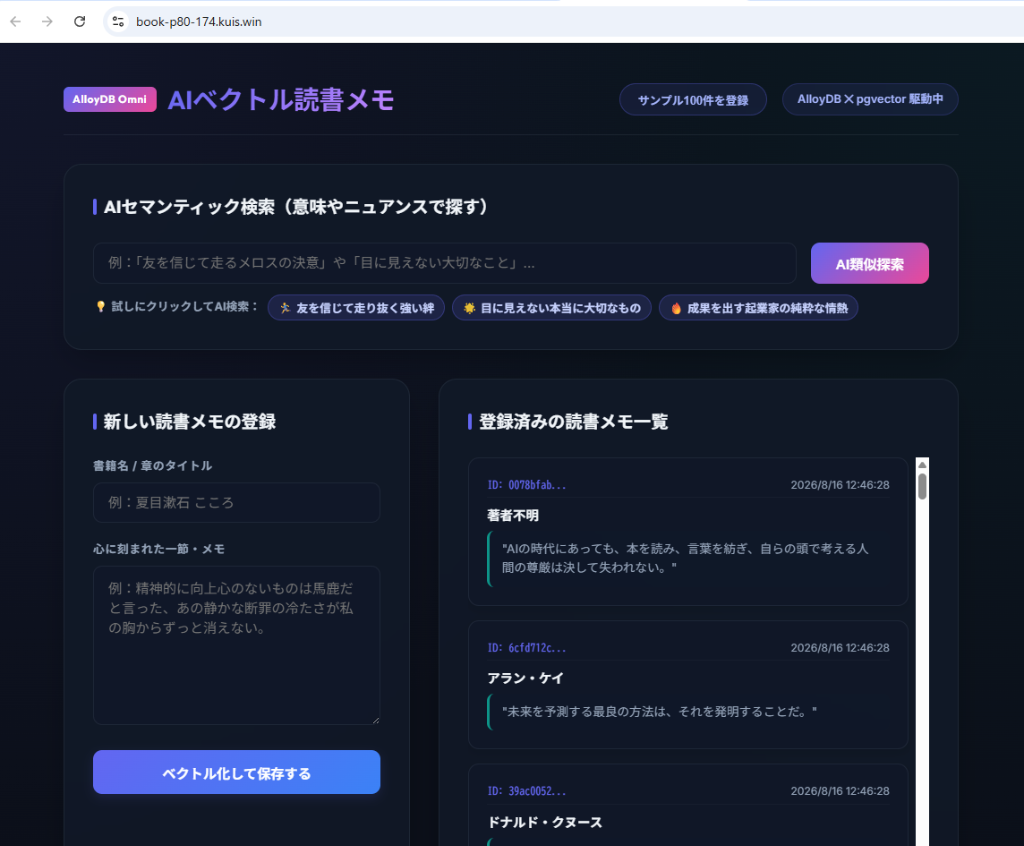The height and width of the screenshot is (846, 1024).
Task: Click the 書籍名 / 章のタイトル label
Action: (x=152, y=466)
